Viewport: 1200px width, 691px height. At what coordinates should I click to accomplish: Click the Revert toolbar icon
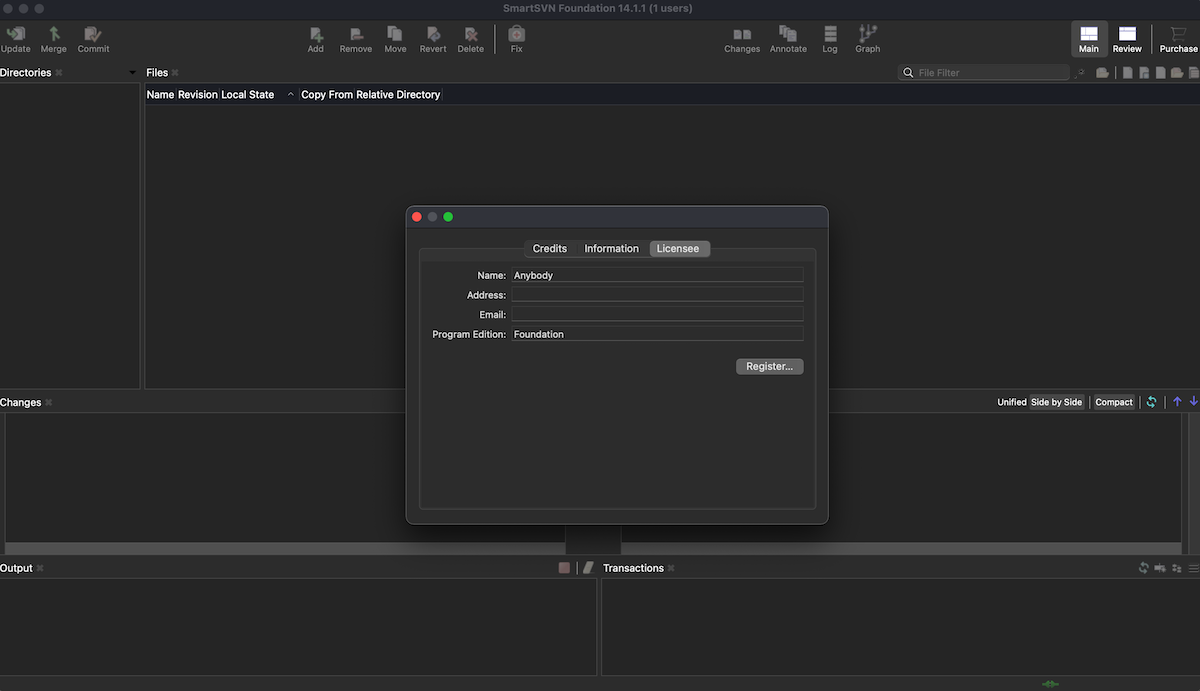[x=433, y=38]
